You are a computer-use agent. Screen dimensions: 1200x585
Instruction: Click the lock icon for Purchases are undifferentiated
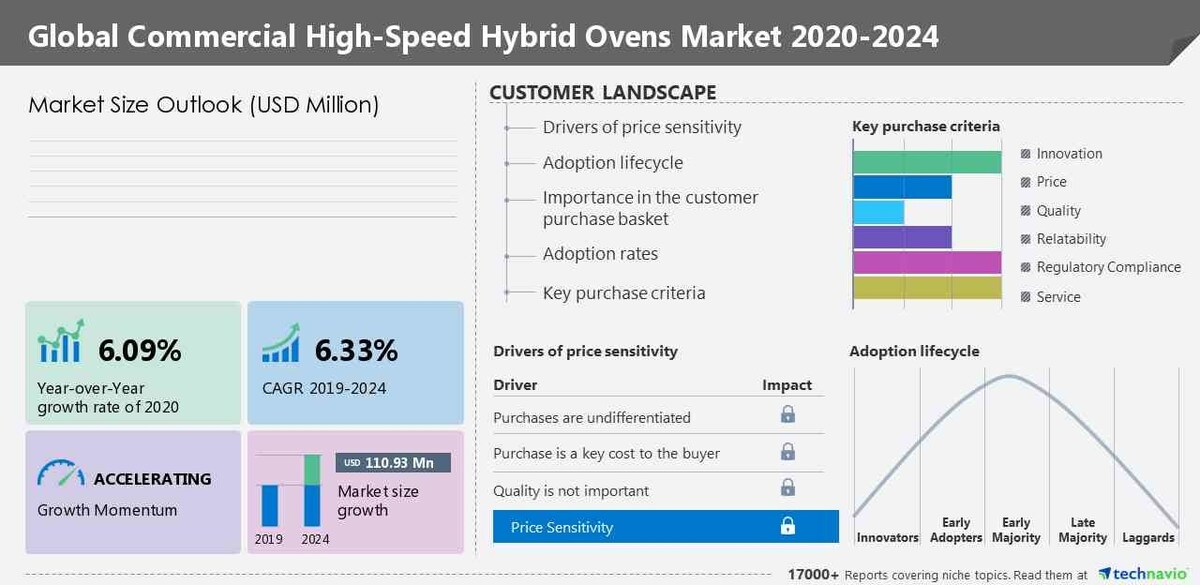pyautogui.click(x=788, y=414)
